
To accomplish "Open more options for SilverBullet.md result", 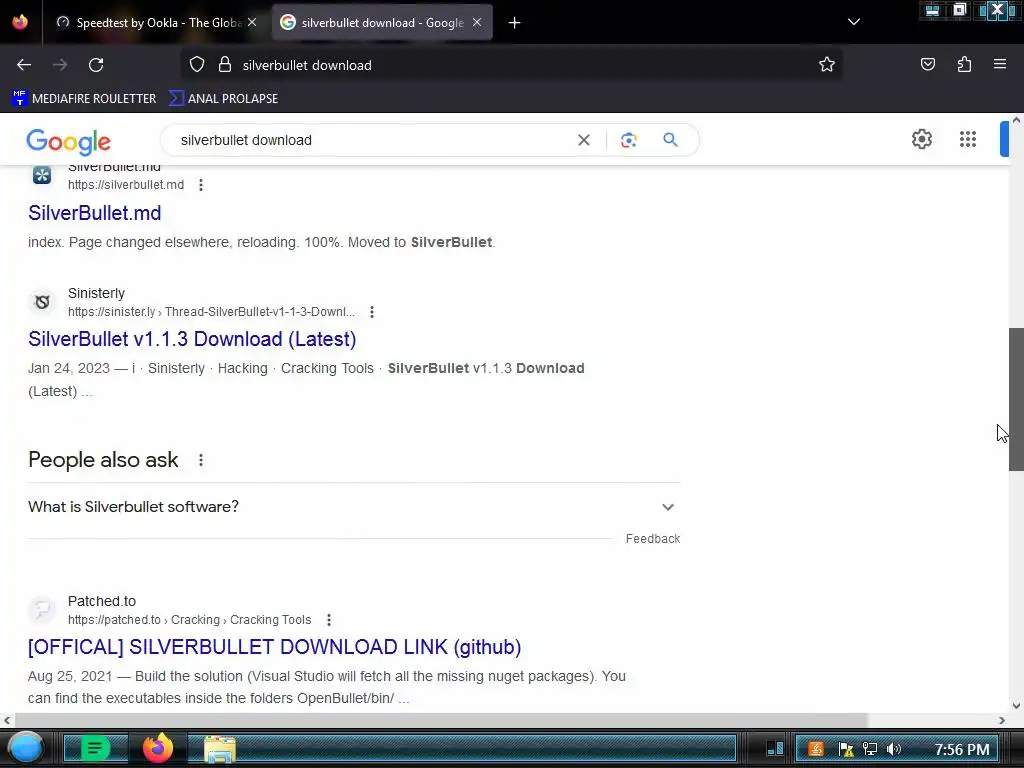I will 201,185.
